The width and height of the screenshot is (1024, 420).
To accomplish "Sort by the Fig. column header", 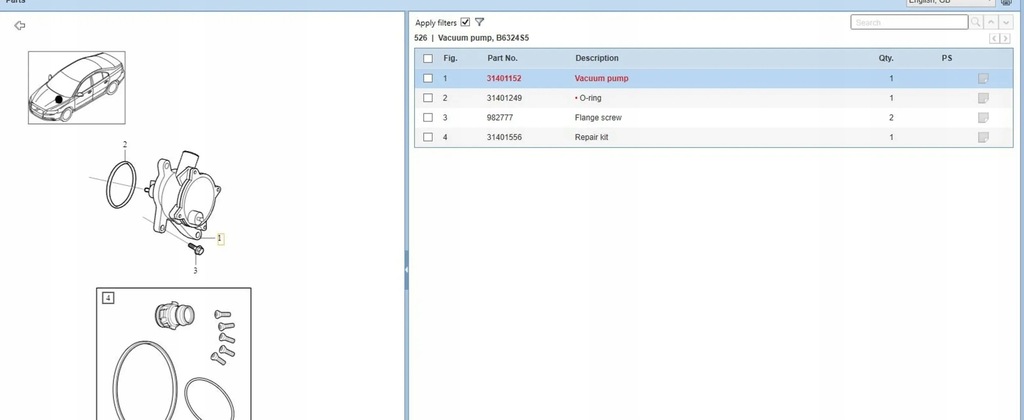I will tap(451, 58).
